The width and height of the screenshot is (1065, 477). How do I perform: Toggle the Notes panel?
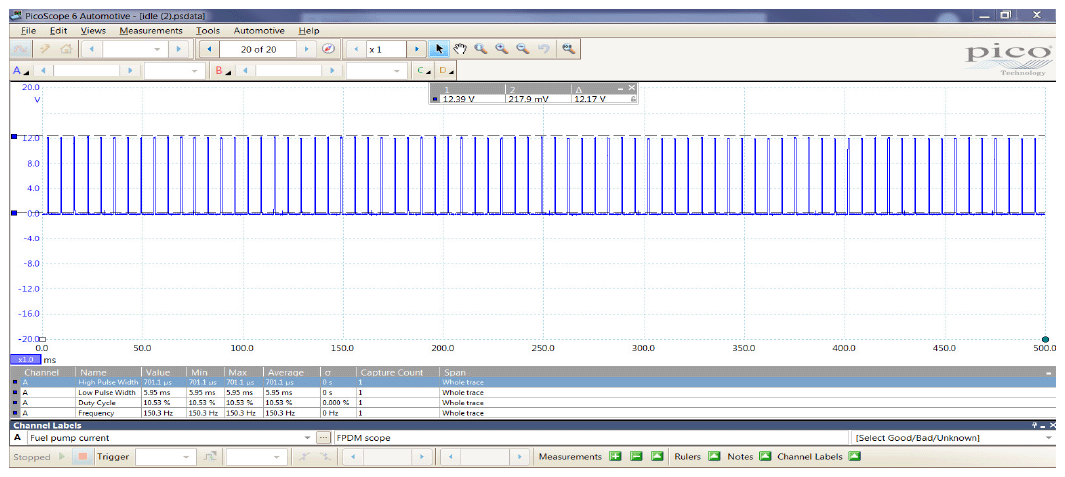(764, 457)
